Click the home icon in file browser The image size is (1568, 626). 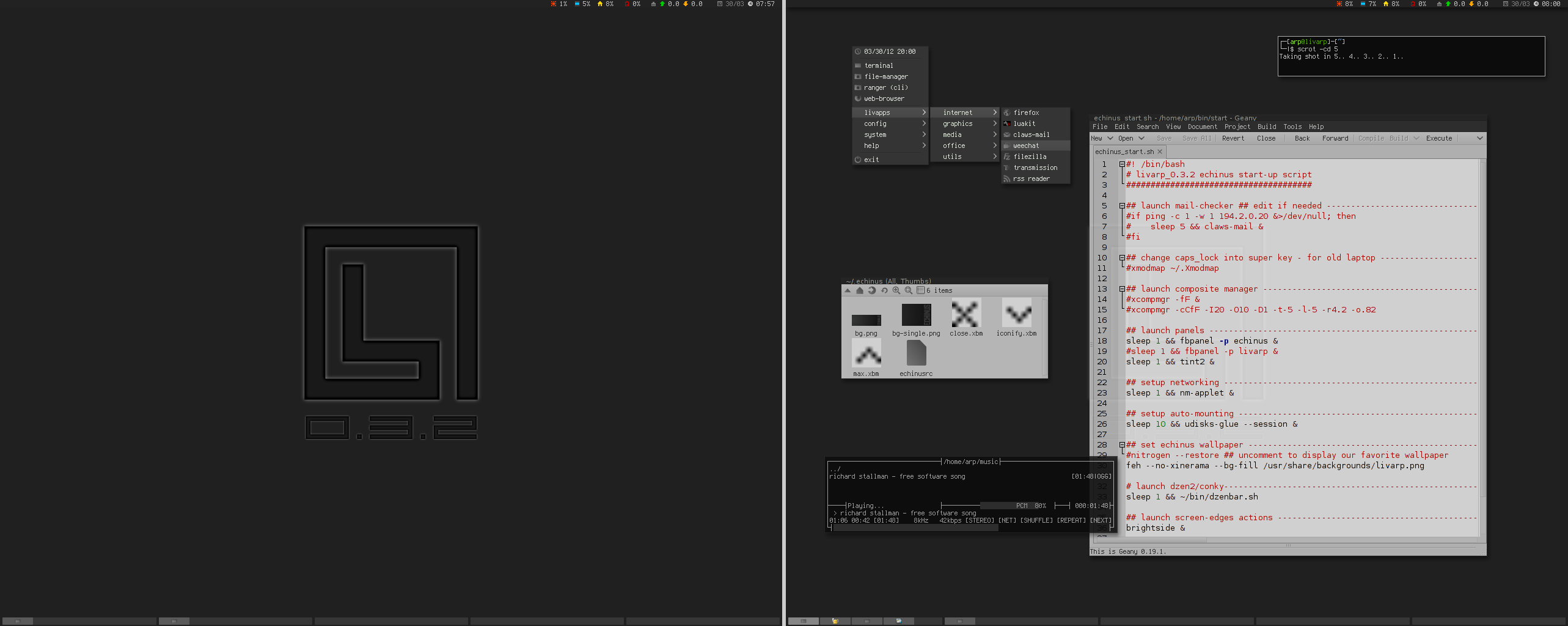(860, 290)
